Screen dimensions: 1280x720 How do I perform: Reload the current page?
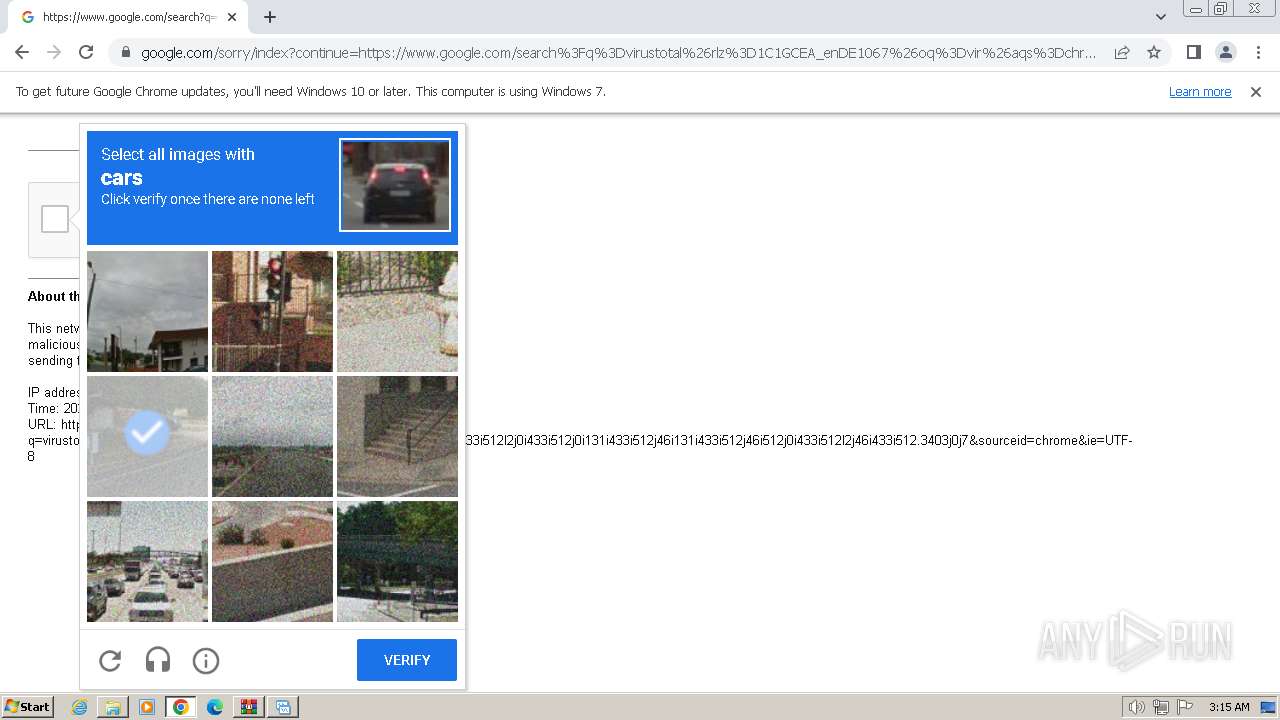[x=86, y=52]
